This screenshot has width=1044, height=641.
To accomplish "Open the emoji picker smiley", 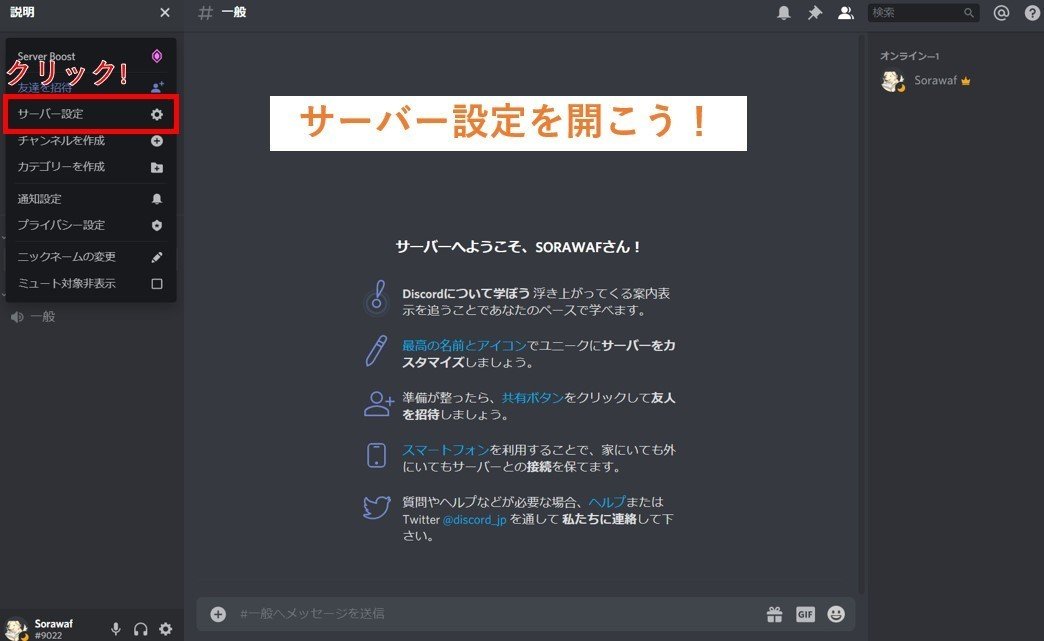I will 836,614.
